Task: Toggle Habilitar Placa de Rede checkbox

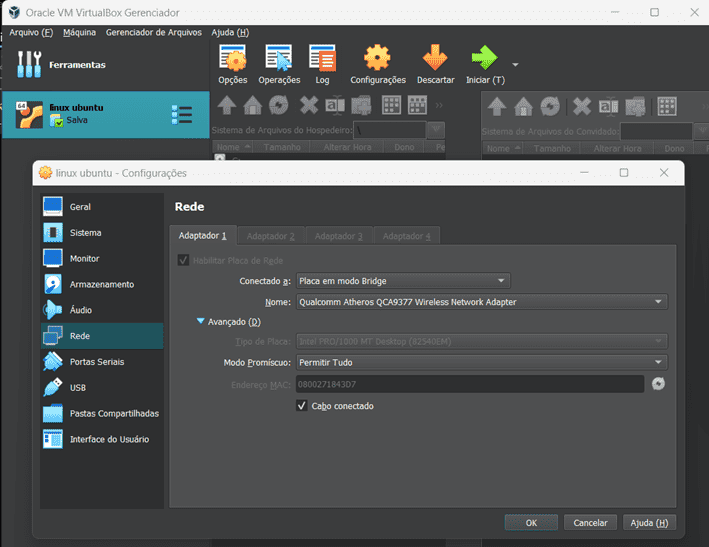Action: (x=183, y=260)
